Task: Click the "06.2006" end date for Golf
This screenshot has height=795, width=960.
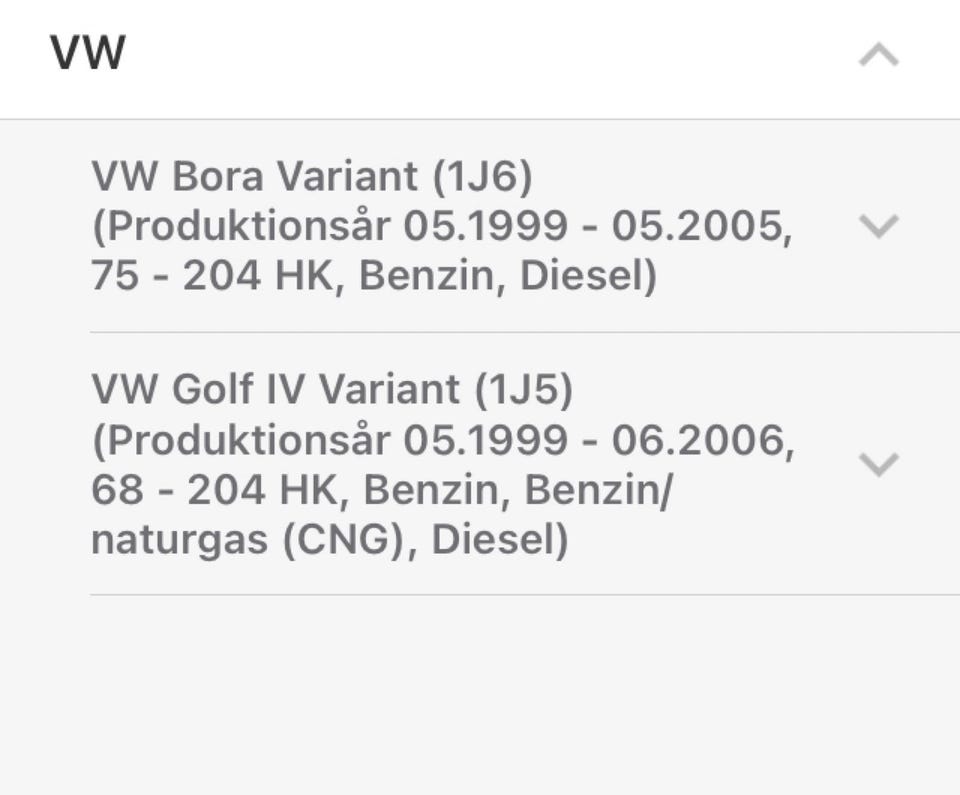Action: 704,440
